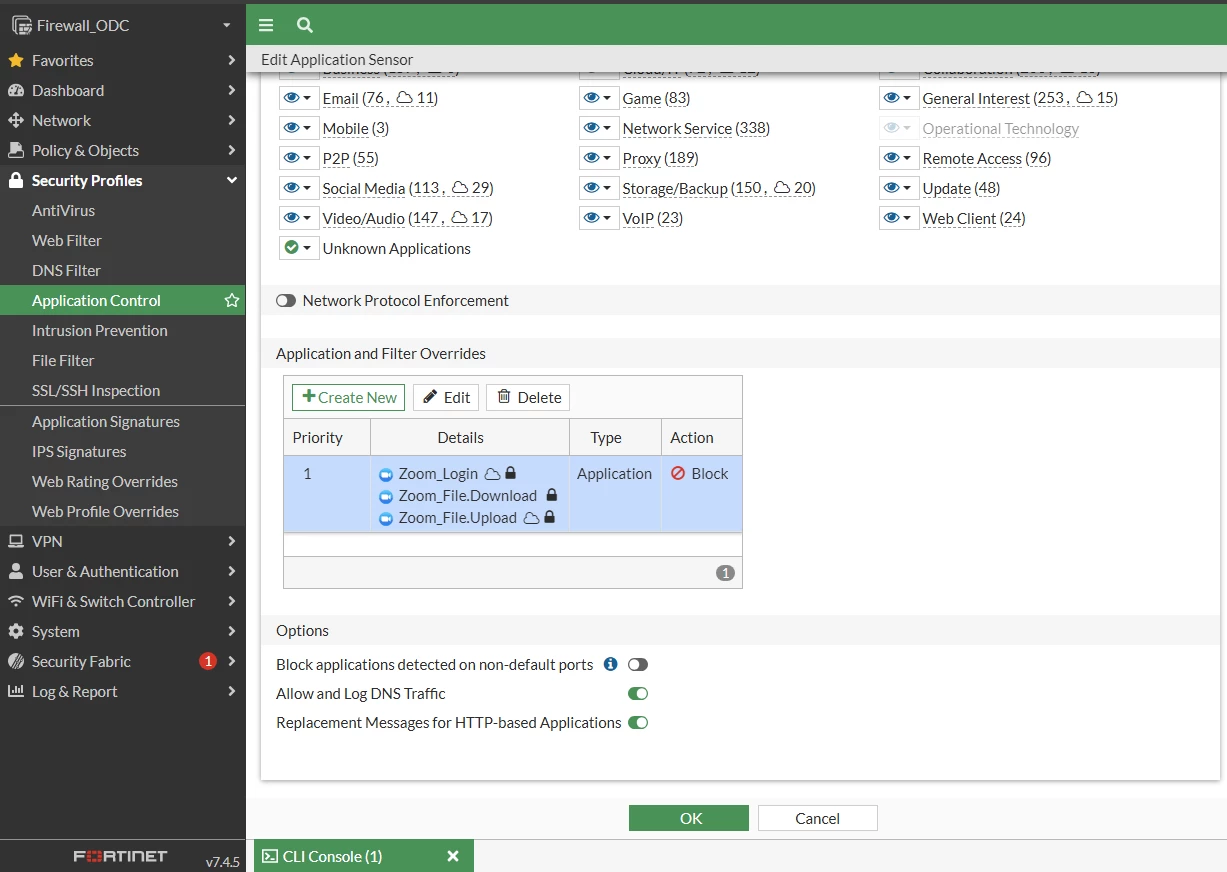
Task: Toggle Block applications detected on non-default ports
Action: (638, 664)
